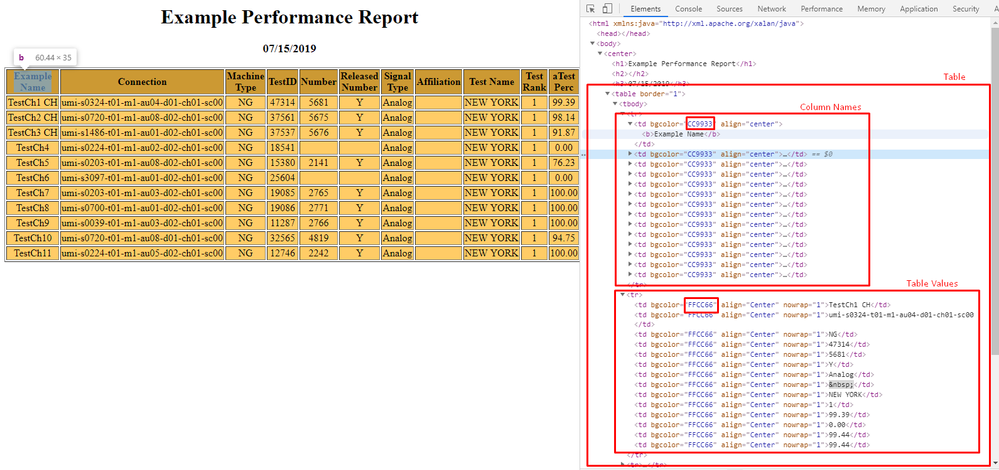Activate the inspect element picker icon

tap(591, 9)
